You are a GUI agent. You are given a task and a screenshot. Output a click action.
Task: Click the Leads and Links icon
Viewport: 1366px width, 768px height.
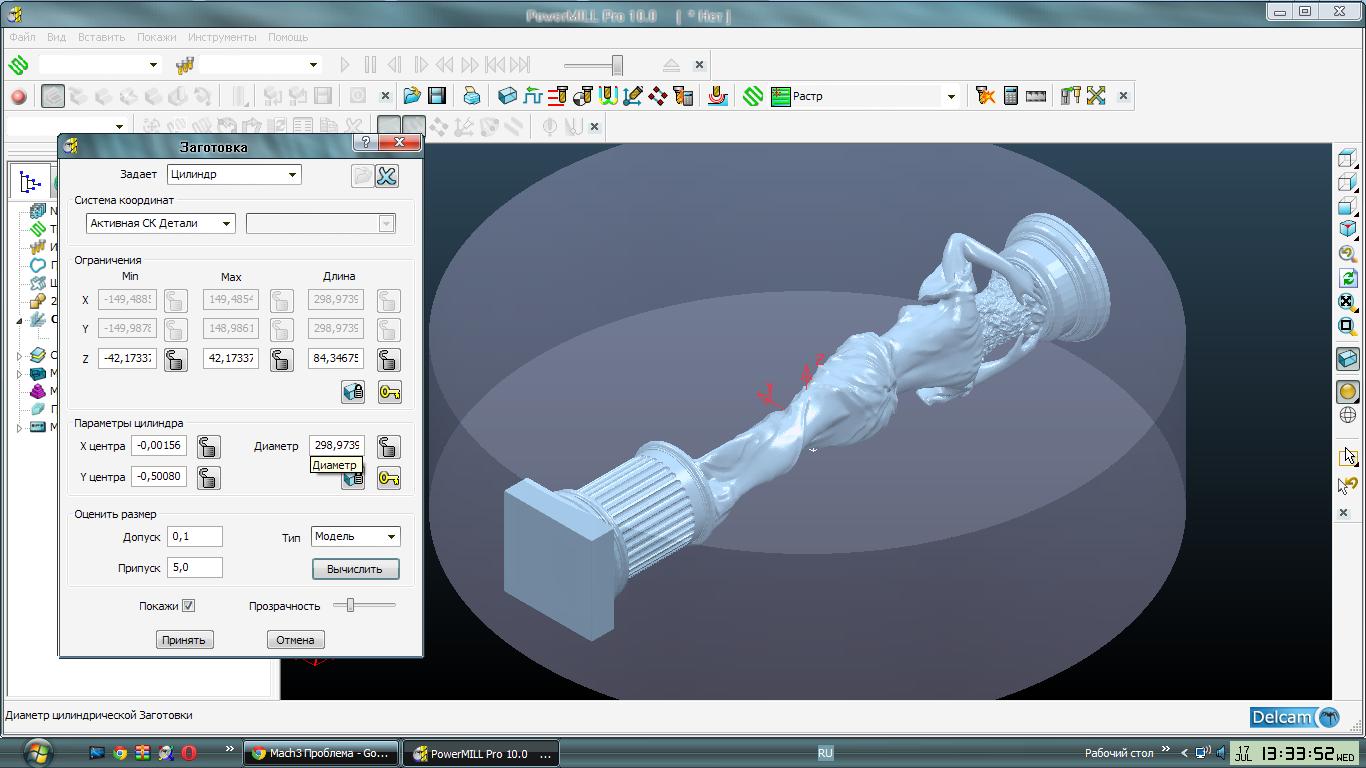[x=608, y=96]
